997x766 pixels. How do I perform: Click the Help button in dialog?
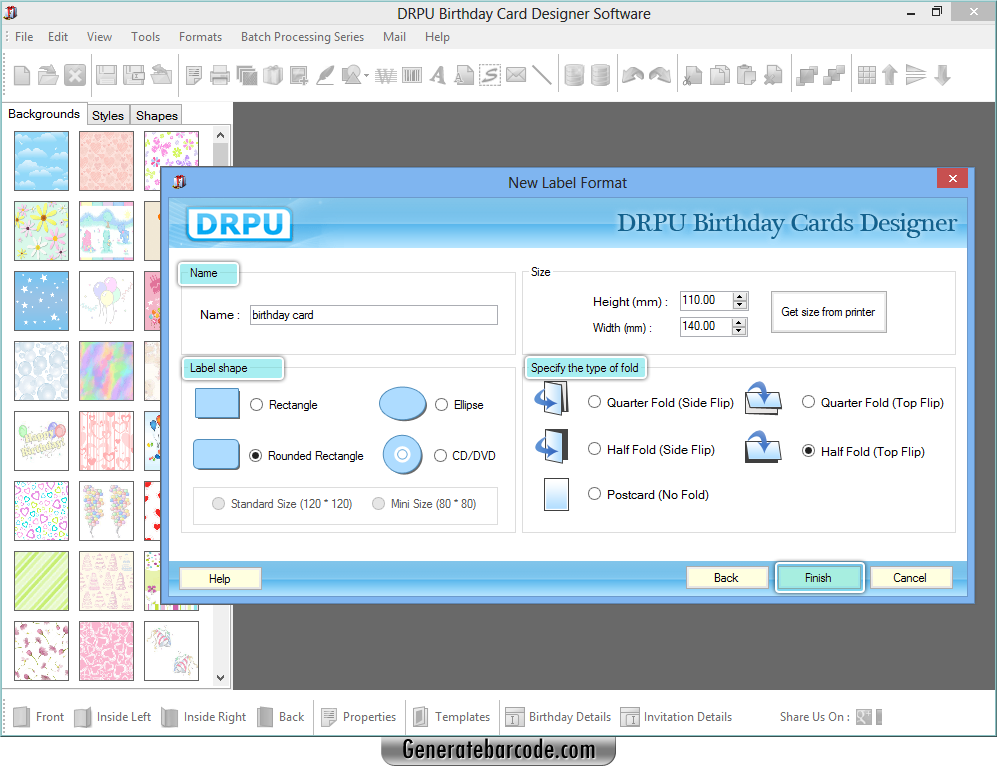220,578
